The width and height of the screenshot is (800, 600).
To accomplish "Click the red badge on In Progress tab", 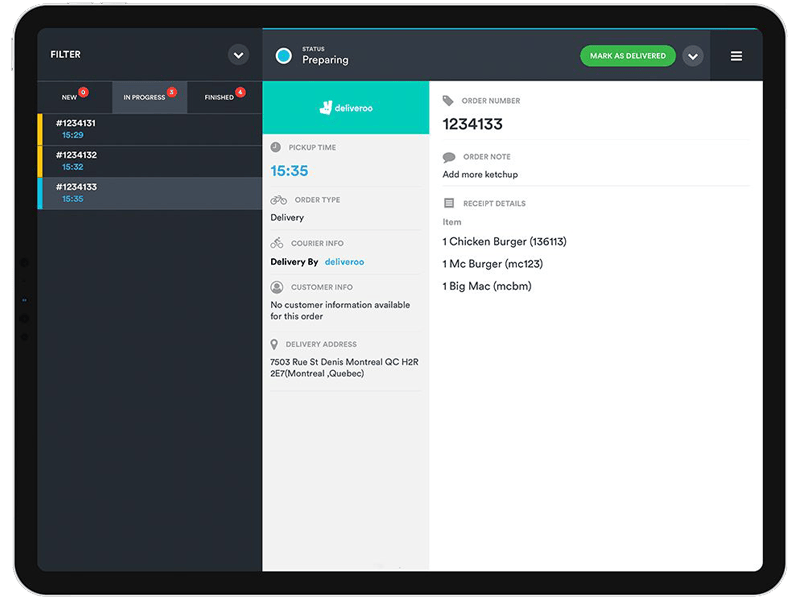I will click(x=172, y=92).
